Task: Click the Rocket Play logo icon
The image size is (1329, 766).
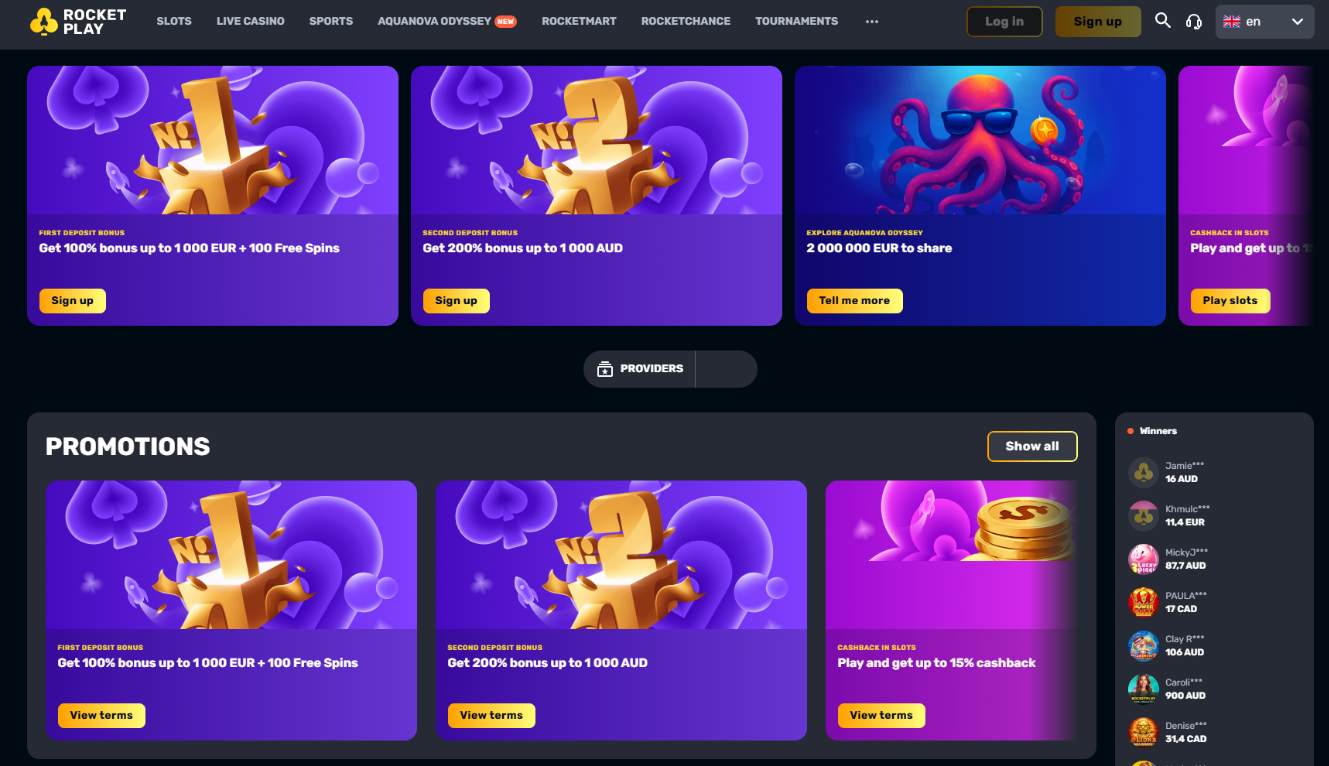Action: (44, 21)
